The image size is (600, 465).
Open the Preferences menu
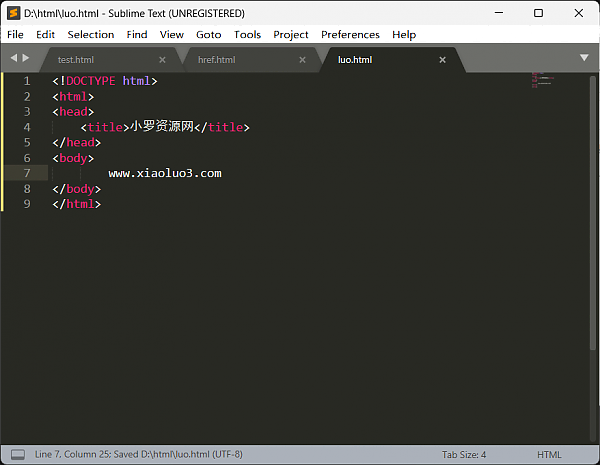pyautogui.click(x=350, y=34)
